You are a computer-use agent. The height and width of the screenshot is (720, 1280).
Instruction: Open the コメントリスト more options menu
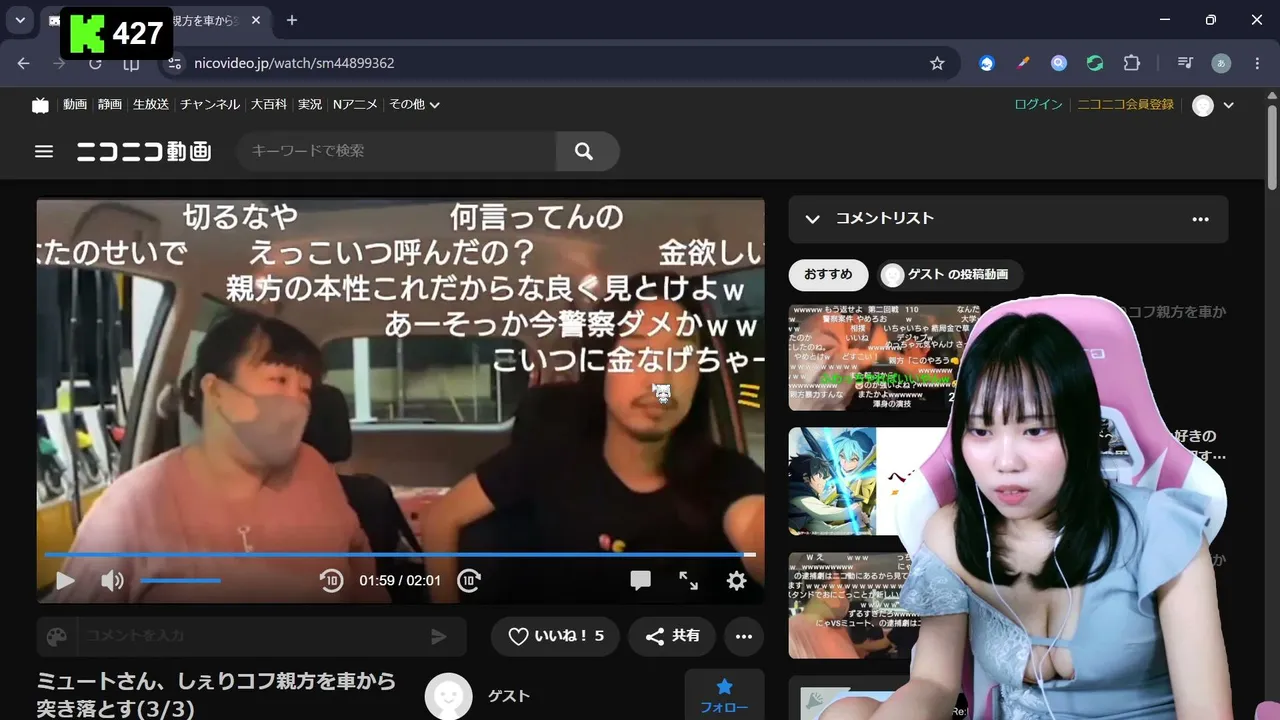click(1200, 219)
